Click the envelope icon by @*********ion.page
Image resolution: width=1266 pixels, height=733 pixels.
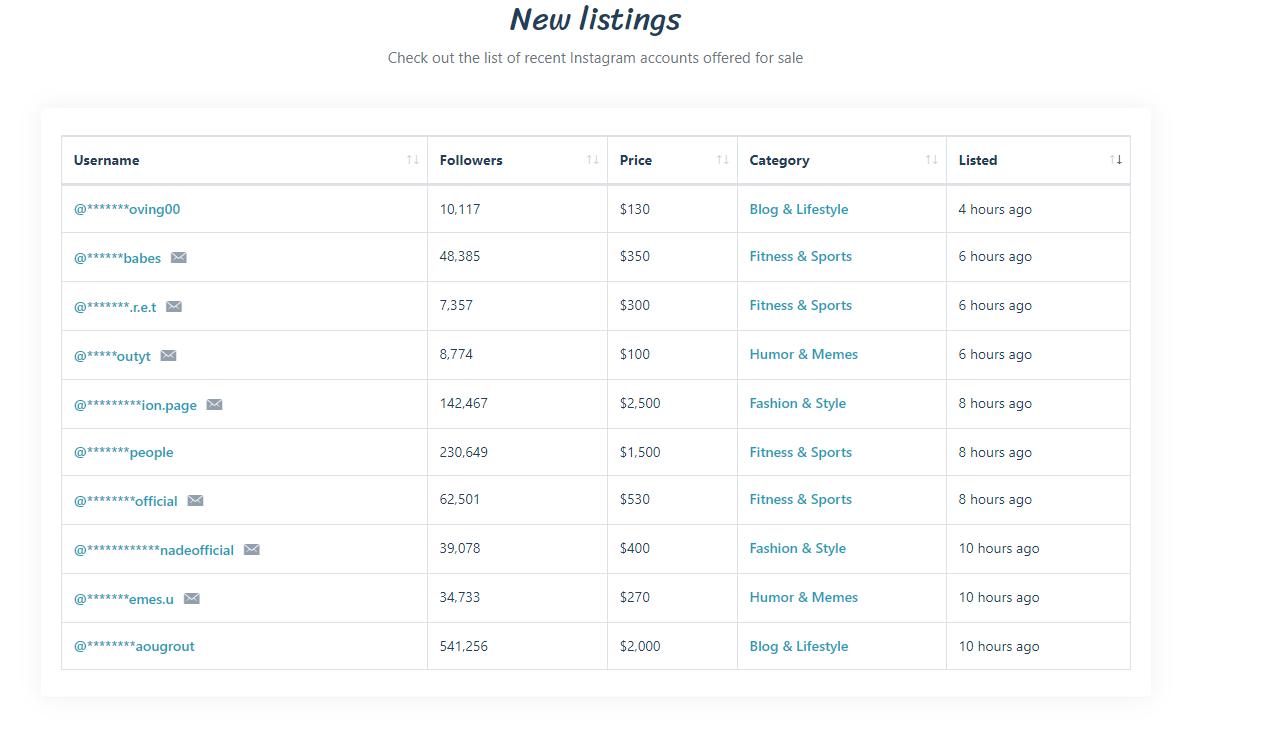click(214, 405)
